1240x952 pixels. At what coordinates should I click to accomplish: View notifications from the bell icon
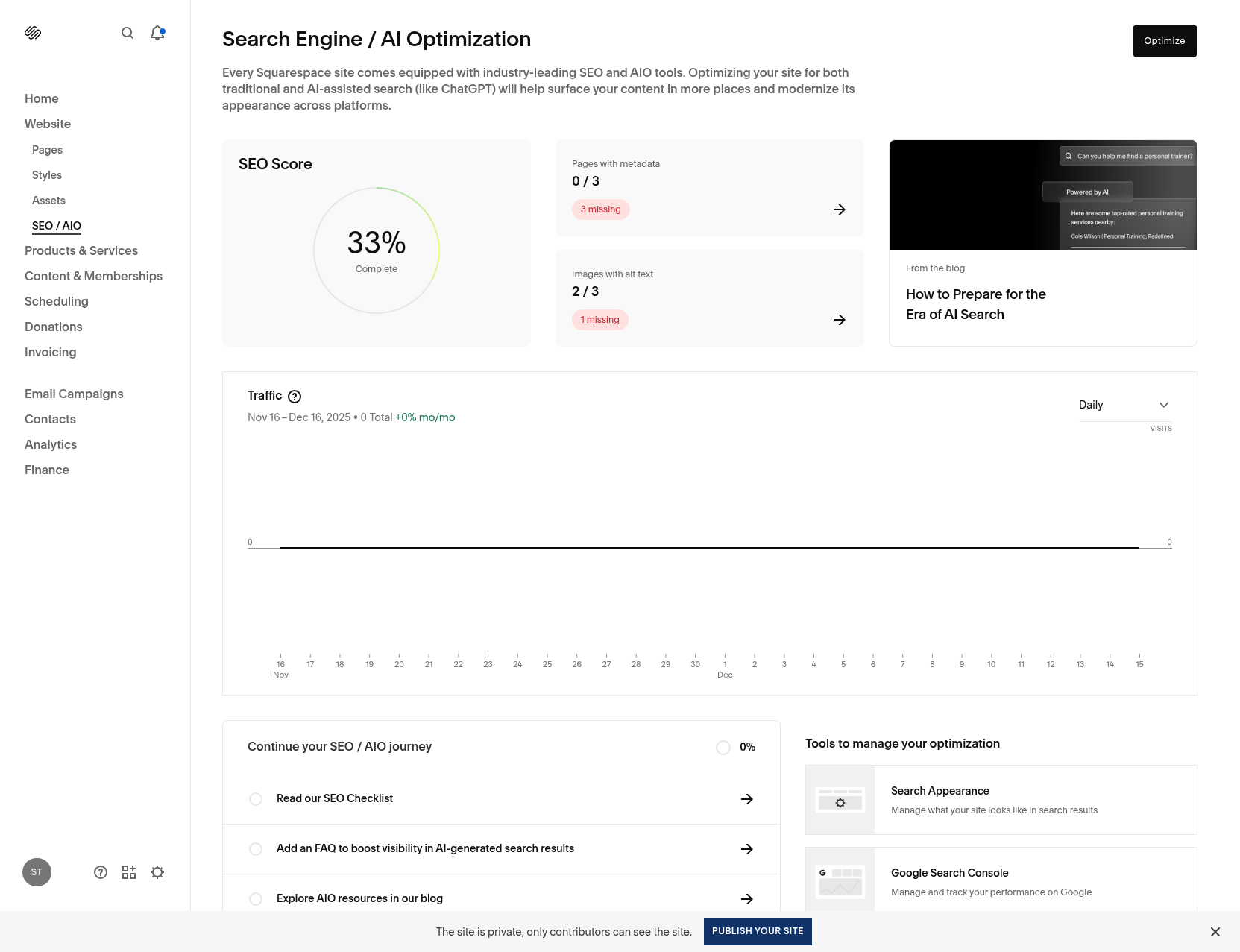pyautogui.click(x=157, y=32)
